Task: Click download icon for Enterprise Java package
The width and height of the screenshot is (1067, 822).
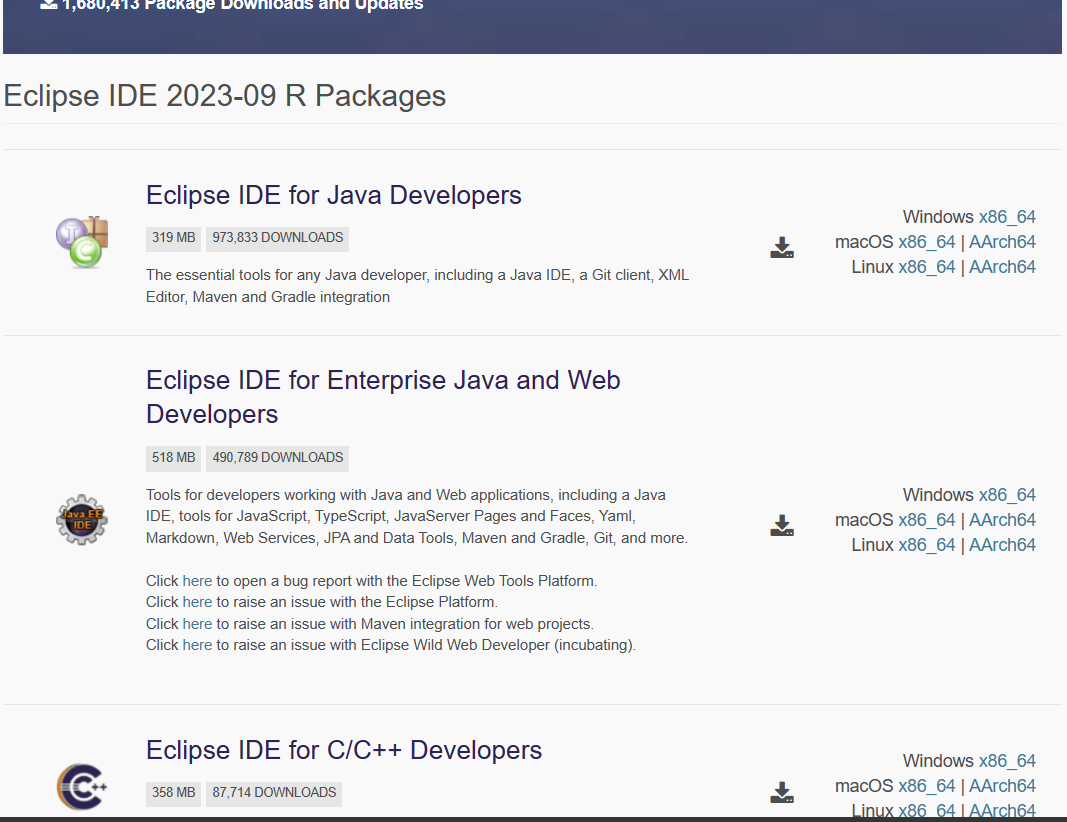Action: [x=782, y=525]
